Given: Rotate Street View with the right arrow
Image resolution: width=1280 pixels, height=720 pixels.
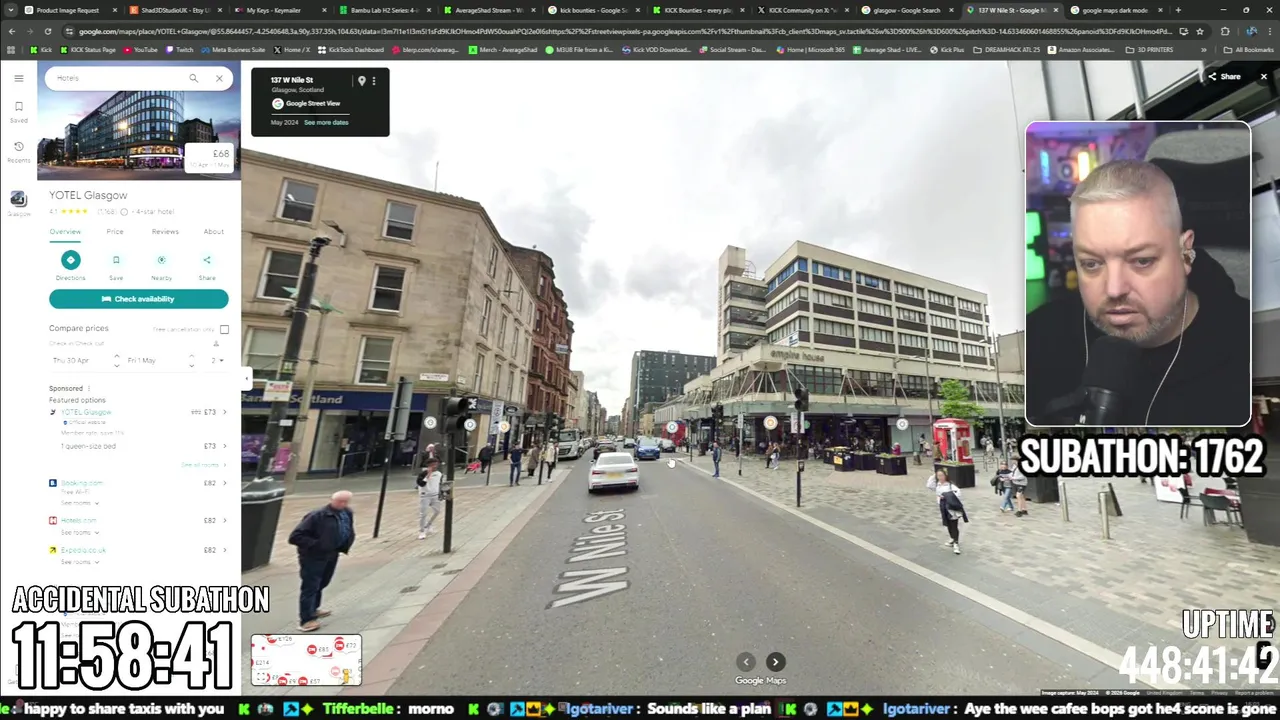Looking at the screenshot, I should (x=775, y=662).
